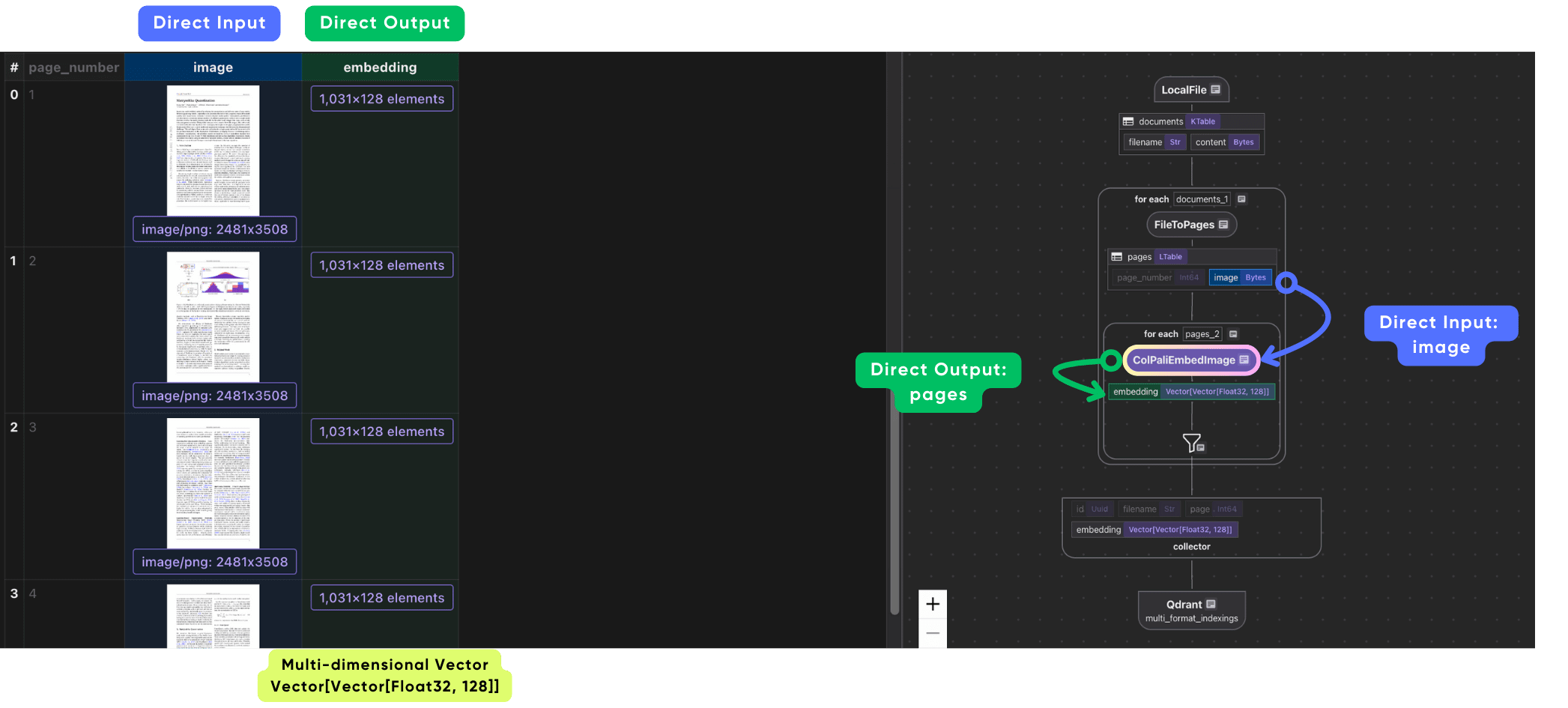Click the pages LTable grid icon
Screen dimensions: 1568x708
[1116, 256]
